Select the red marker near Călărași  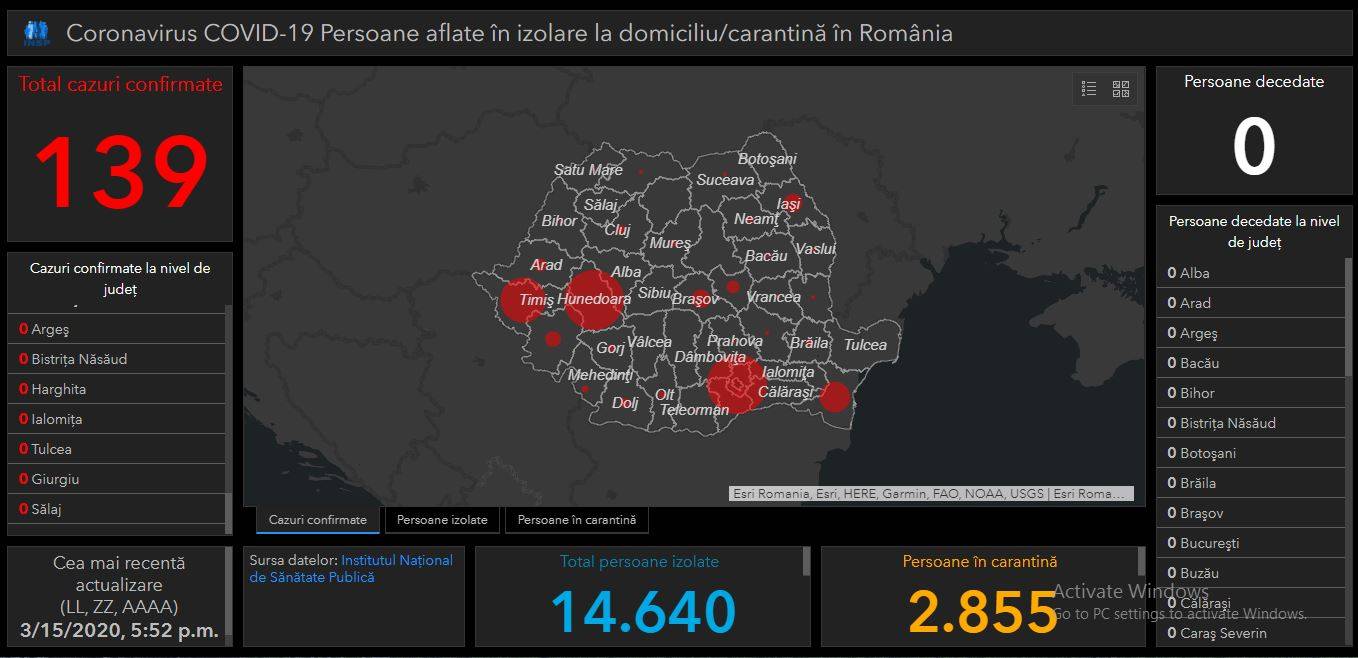(834, 398)
